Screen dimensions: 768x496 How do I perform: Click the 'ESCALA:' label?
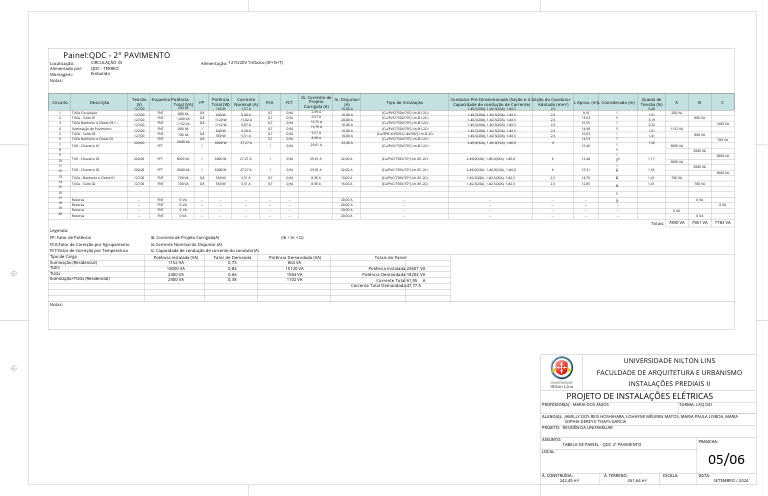coord(670,475)
